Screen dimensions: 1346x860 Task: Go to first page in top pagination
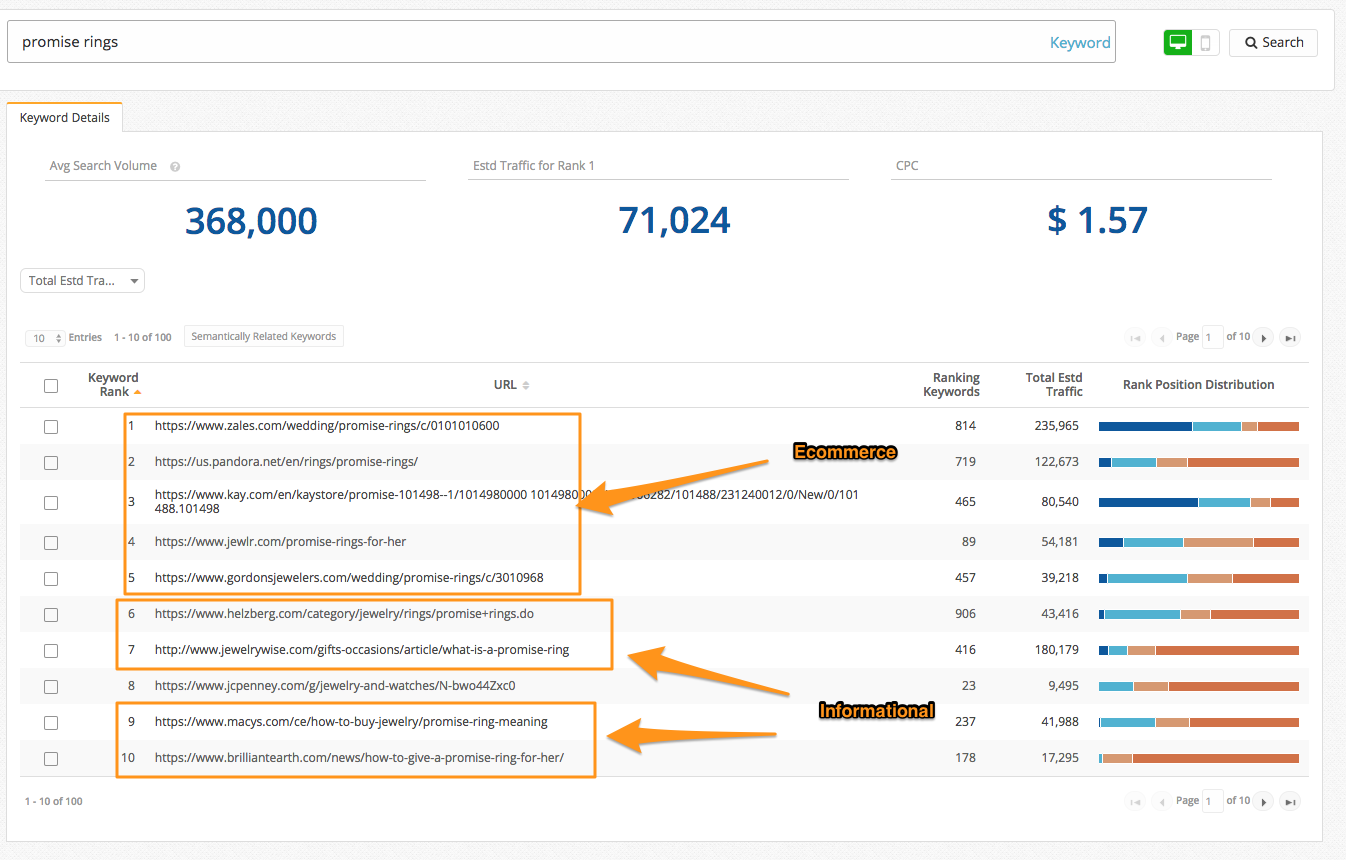click(x=1135, y=337)
